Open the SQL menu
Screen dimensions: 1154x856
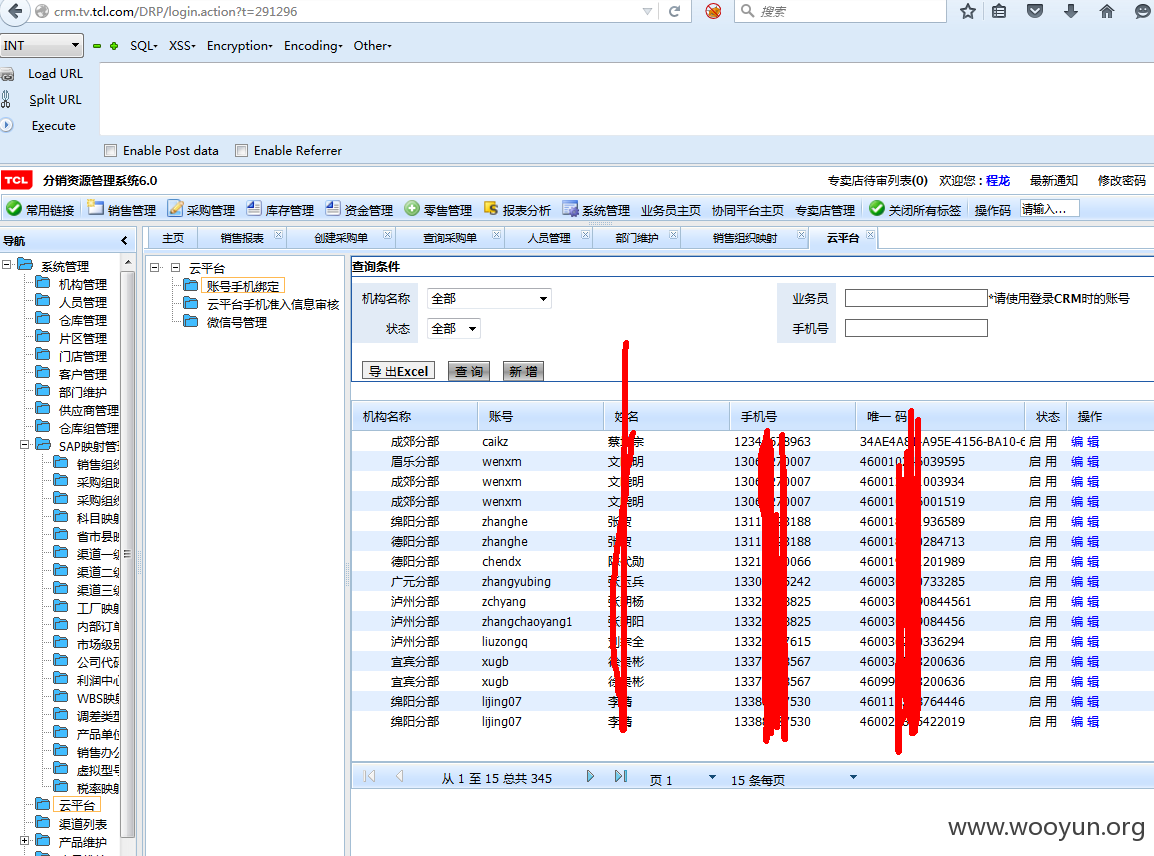[144, 46]
